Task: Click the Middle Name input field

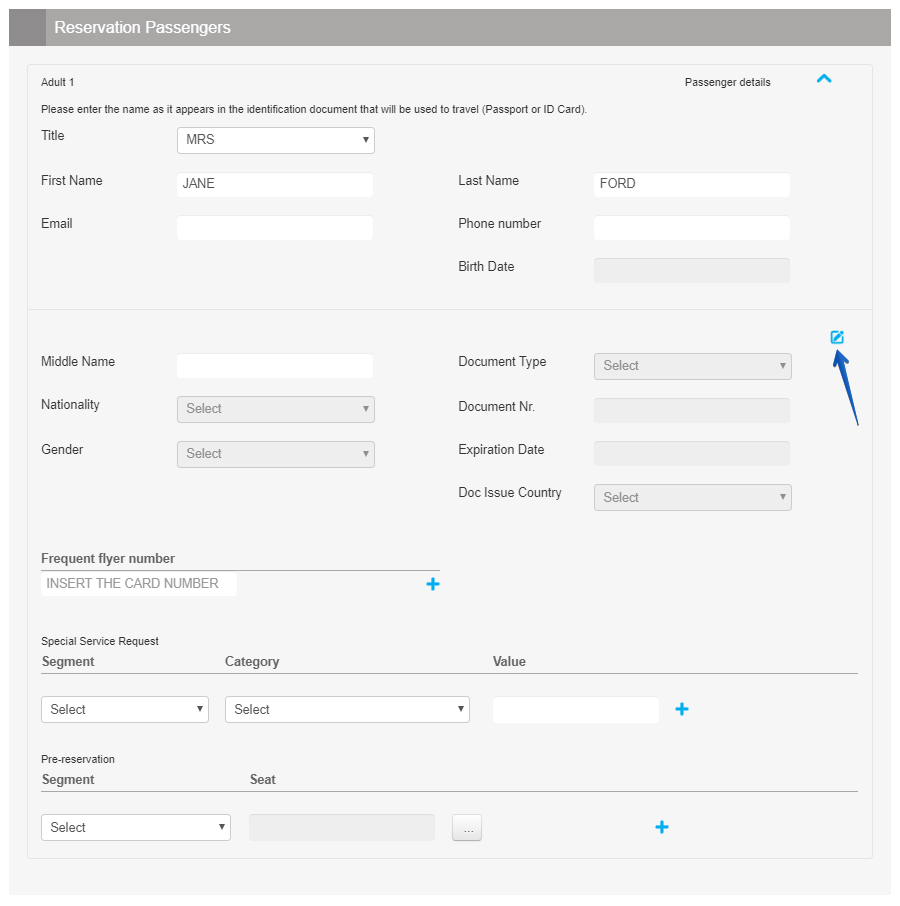Action: point(275,366)
